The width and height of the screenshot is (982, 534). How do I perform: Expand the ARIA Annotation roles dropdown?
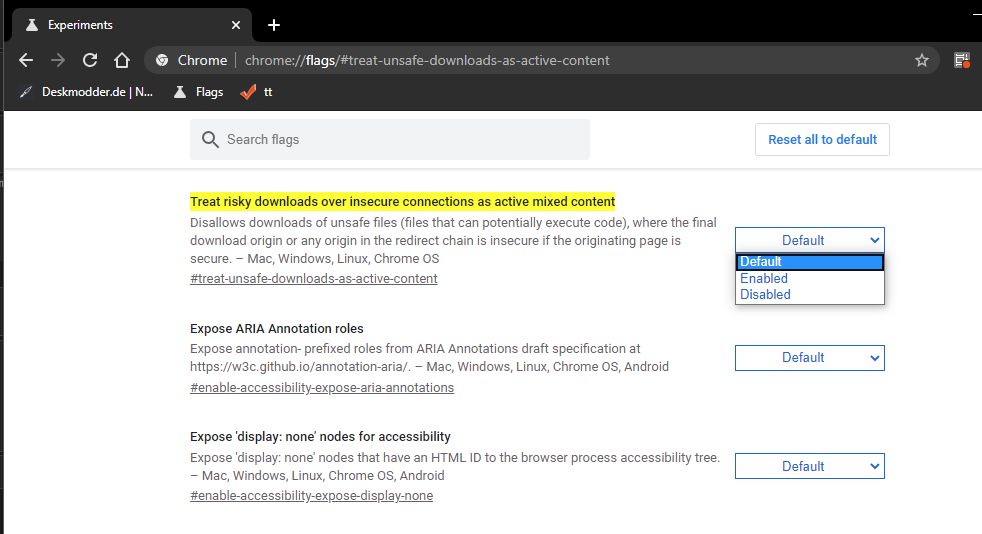pyautogui.click(x=809, y=357)
